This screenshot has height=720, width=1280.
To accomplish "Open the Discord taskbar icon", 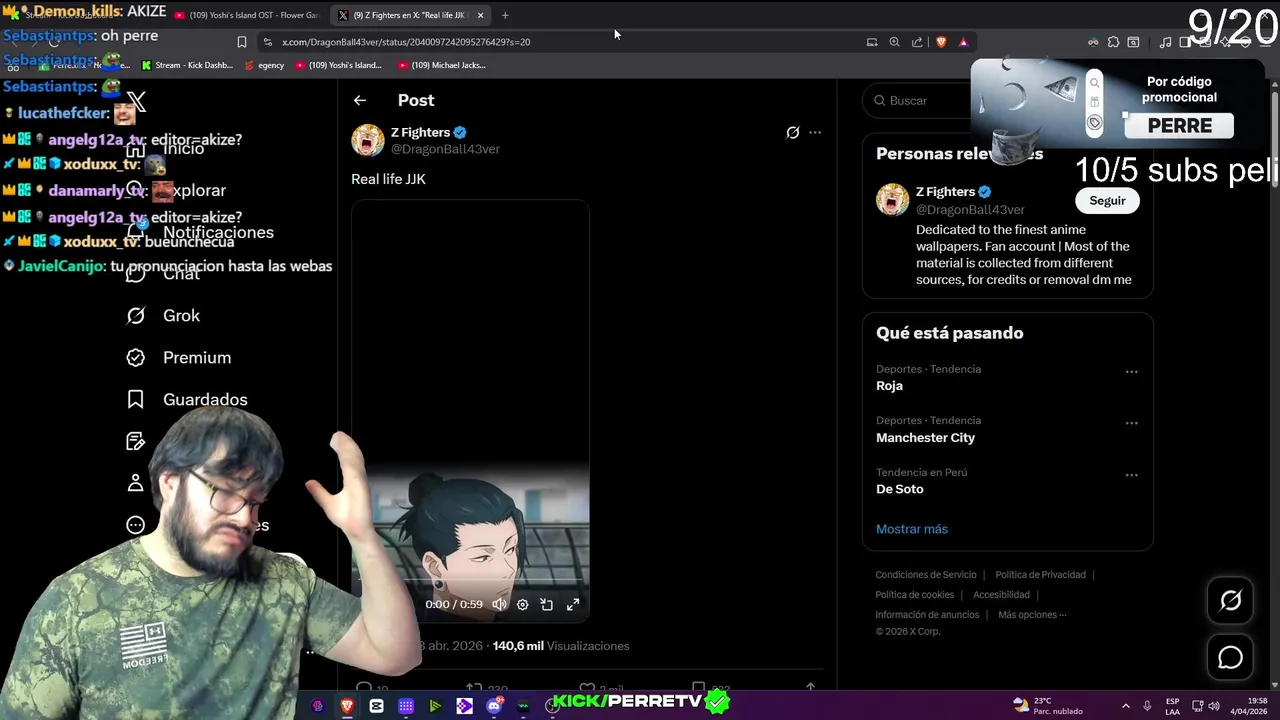I will pos(494,706).
